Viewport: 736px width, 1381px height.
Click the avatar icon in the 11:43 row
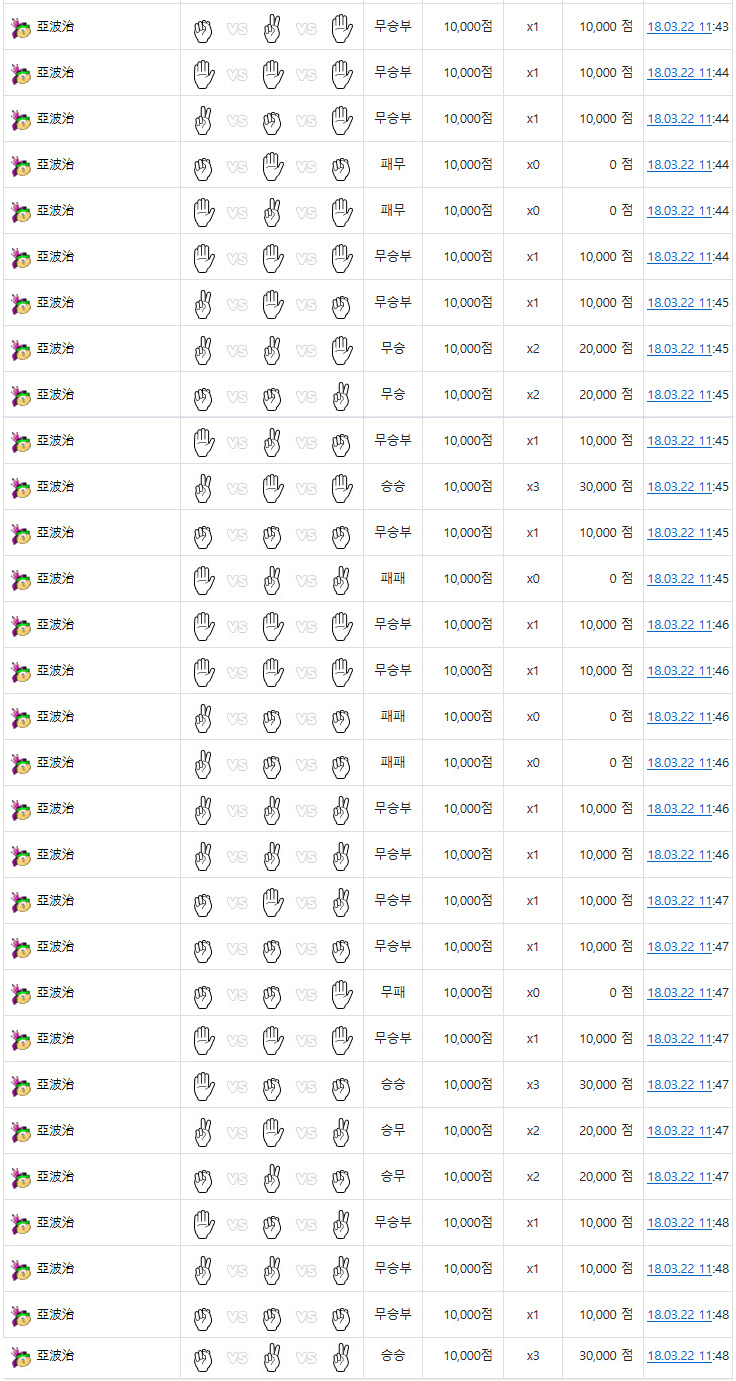21,28
